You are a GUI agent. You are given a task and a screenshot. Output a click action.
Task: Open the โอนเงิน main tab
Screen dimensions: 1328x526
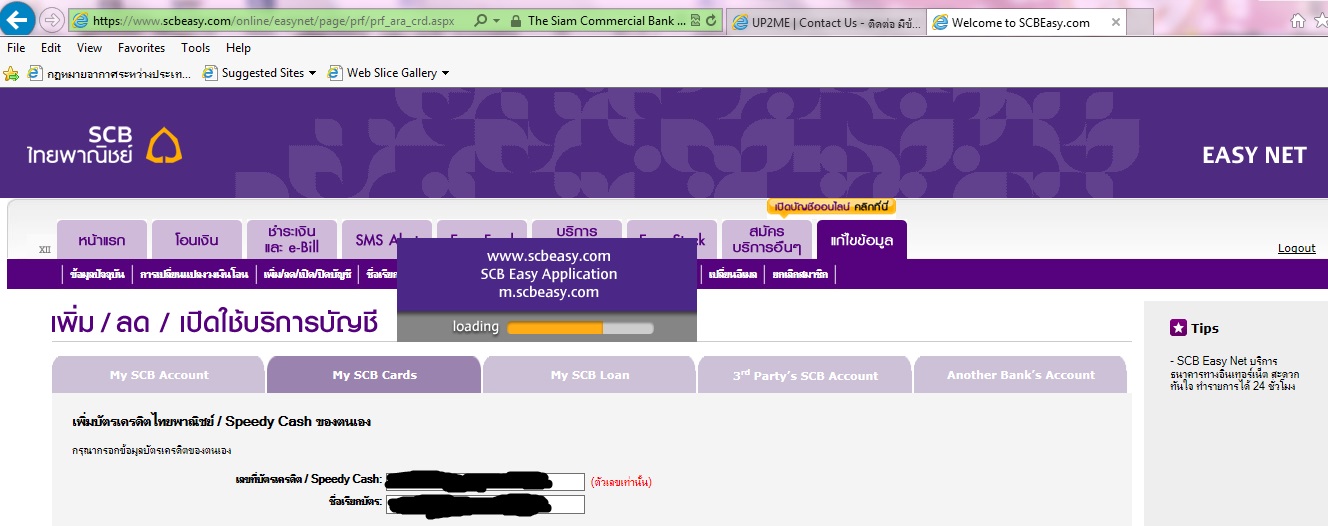coord(196,240)
